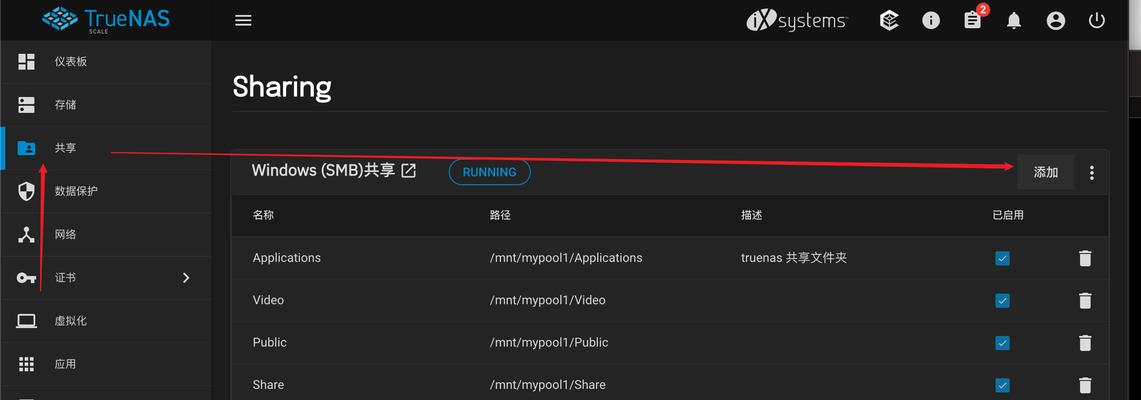Select the Video share name
This screenshot has width=1141, height=400.
269,300
